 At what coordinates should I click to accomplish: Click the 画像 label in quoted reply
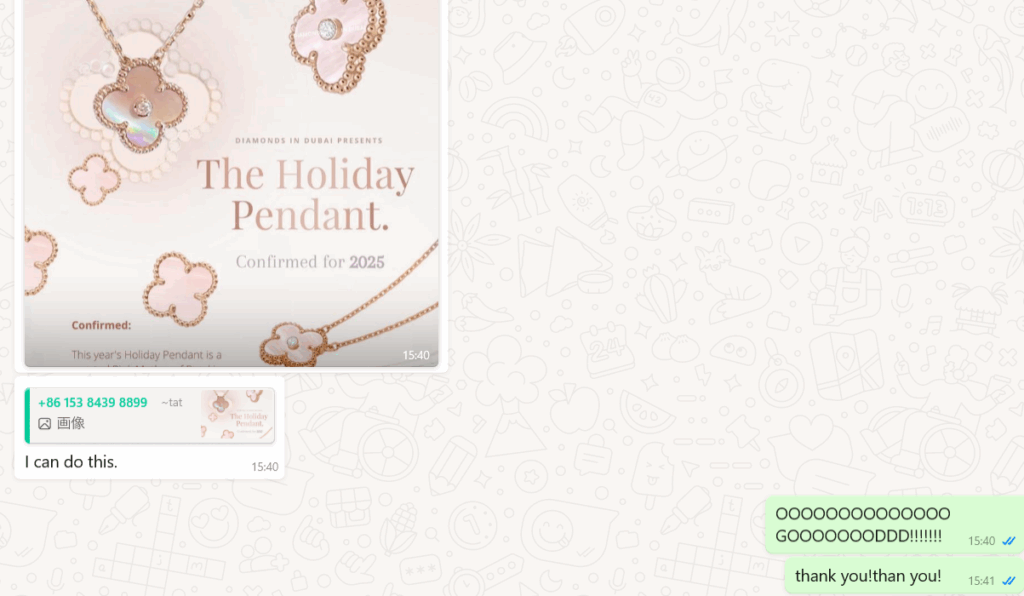point(71,424)
